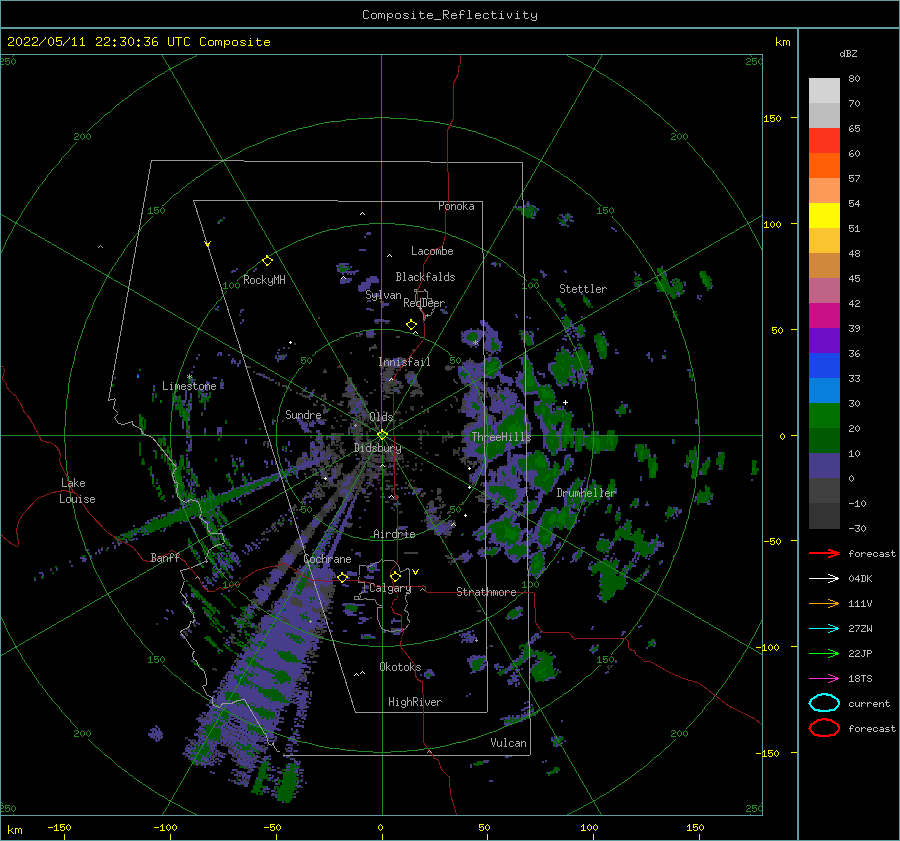Viewport: 900px width, 841px height.
Task: Click the orange 111V arrow icon
Action: (x=824, y=603)
